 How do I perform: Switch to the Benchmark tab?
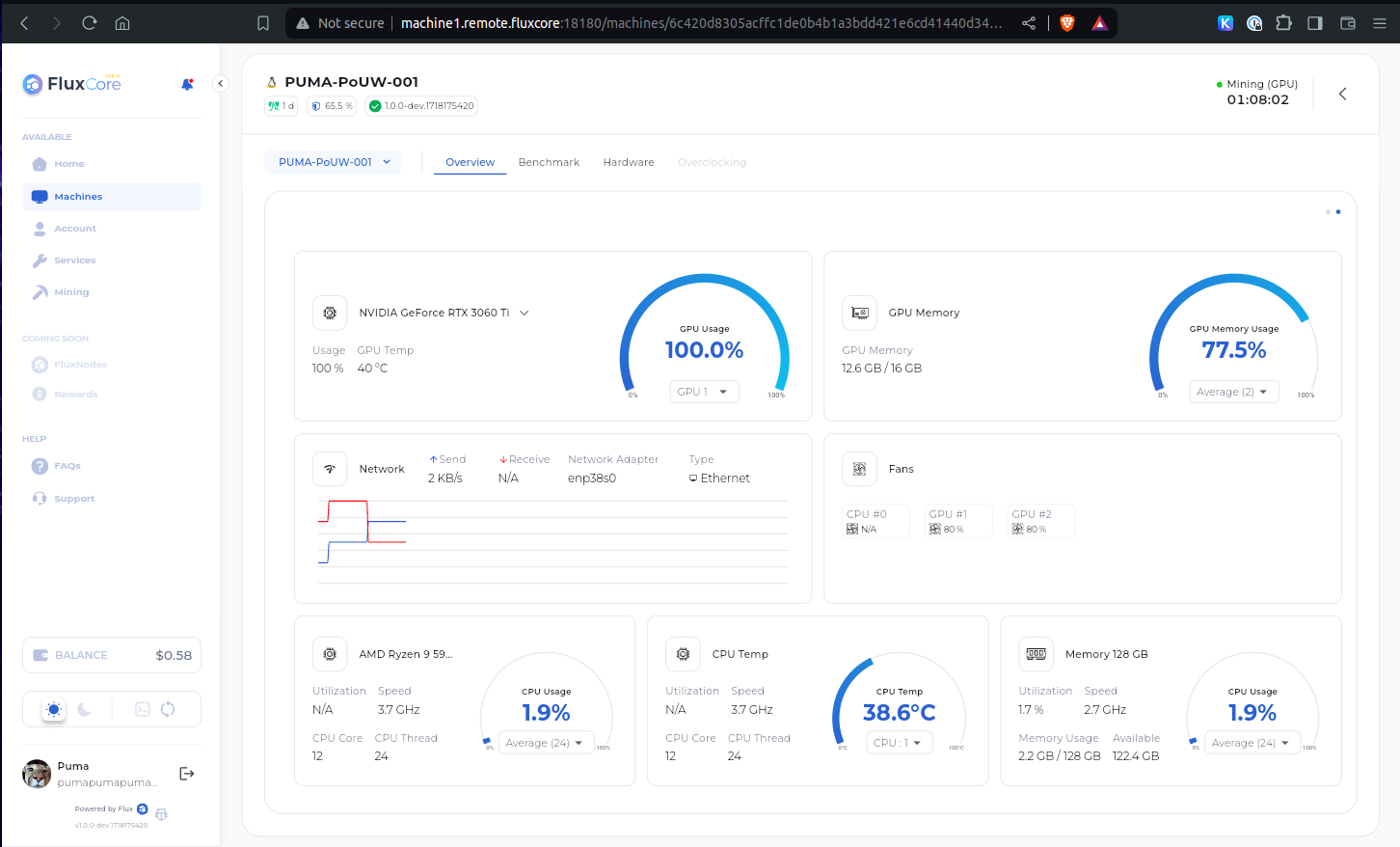pos(549,162)
